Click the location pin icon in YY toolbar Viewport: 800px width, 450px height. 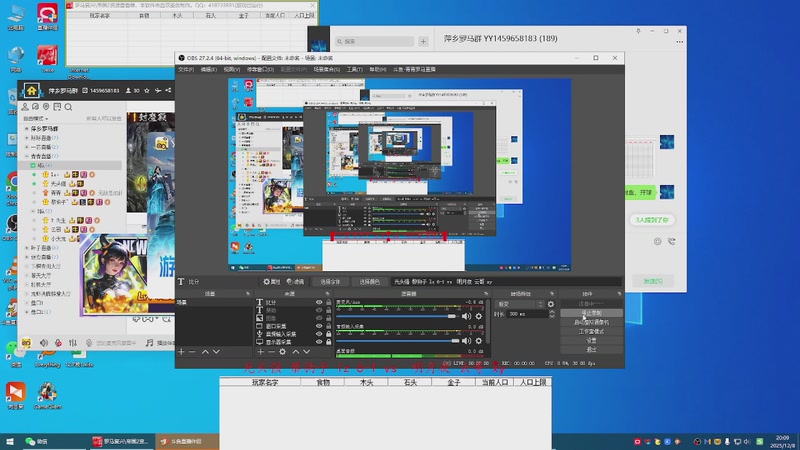(x=46, y=107)
